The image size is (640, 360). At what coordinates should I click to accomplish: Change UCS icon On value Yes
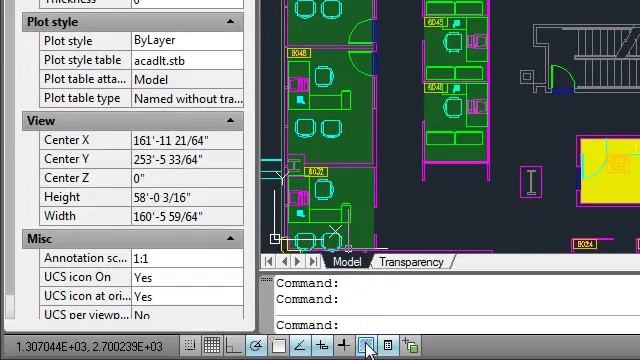tap(187, 278)
